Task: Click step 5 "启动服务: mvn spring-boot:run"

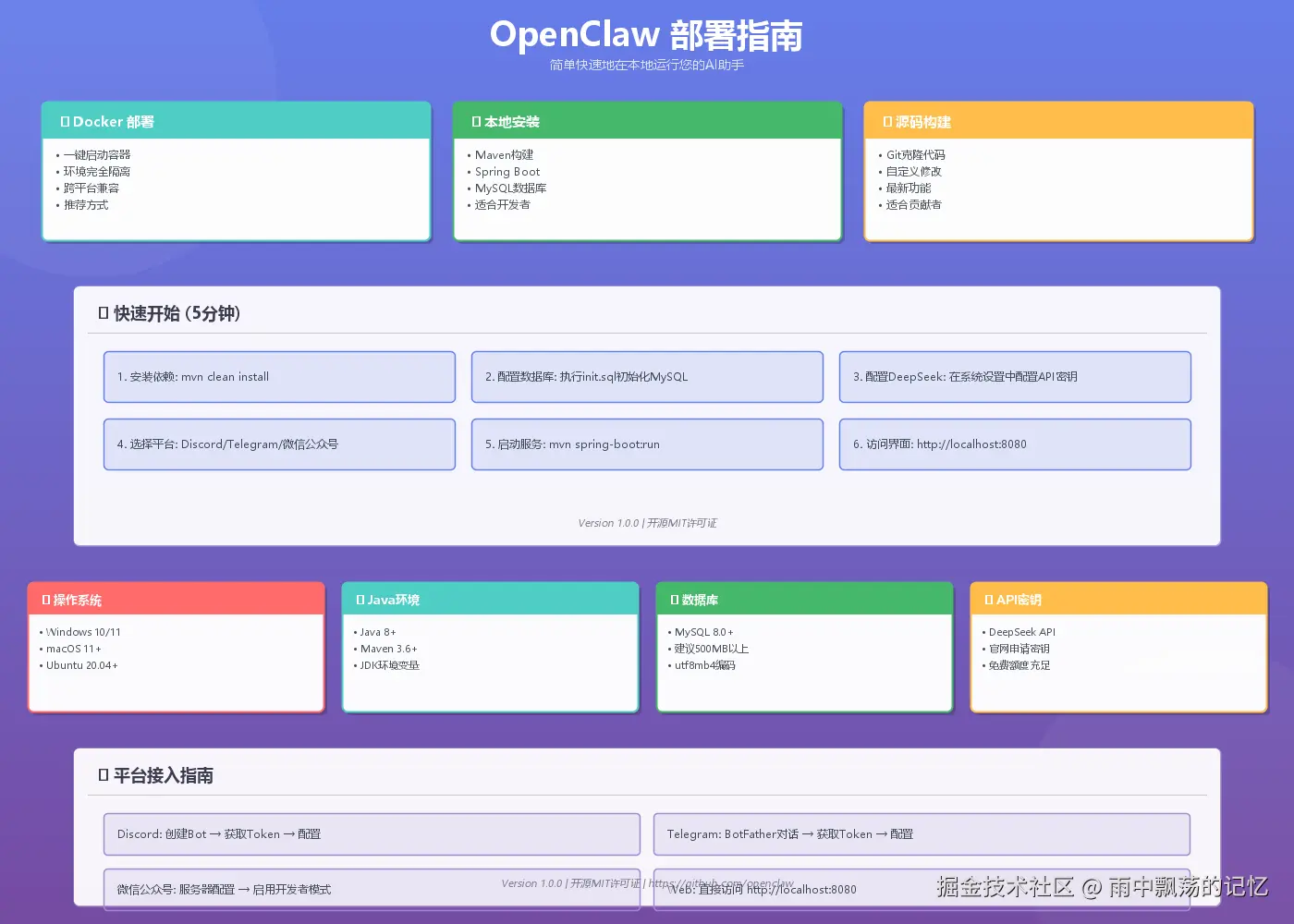Action: point(647,444)
